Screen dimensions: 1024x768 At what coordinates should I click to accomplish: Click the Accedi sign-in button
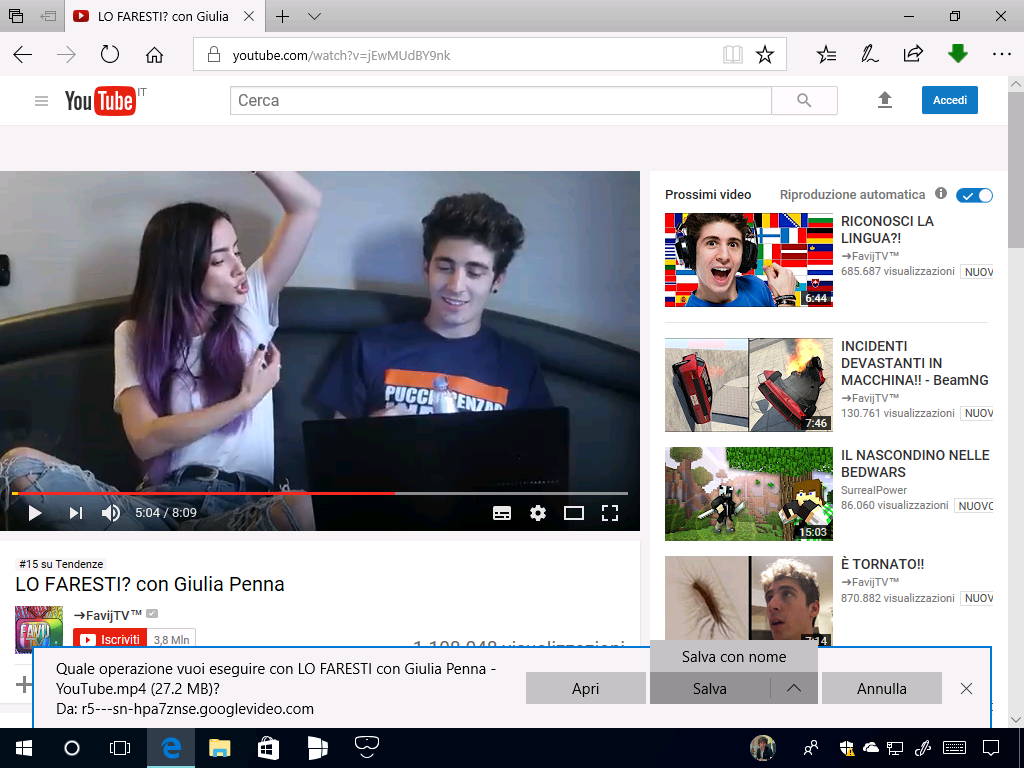950,100
